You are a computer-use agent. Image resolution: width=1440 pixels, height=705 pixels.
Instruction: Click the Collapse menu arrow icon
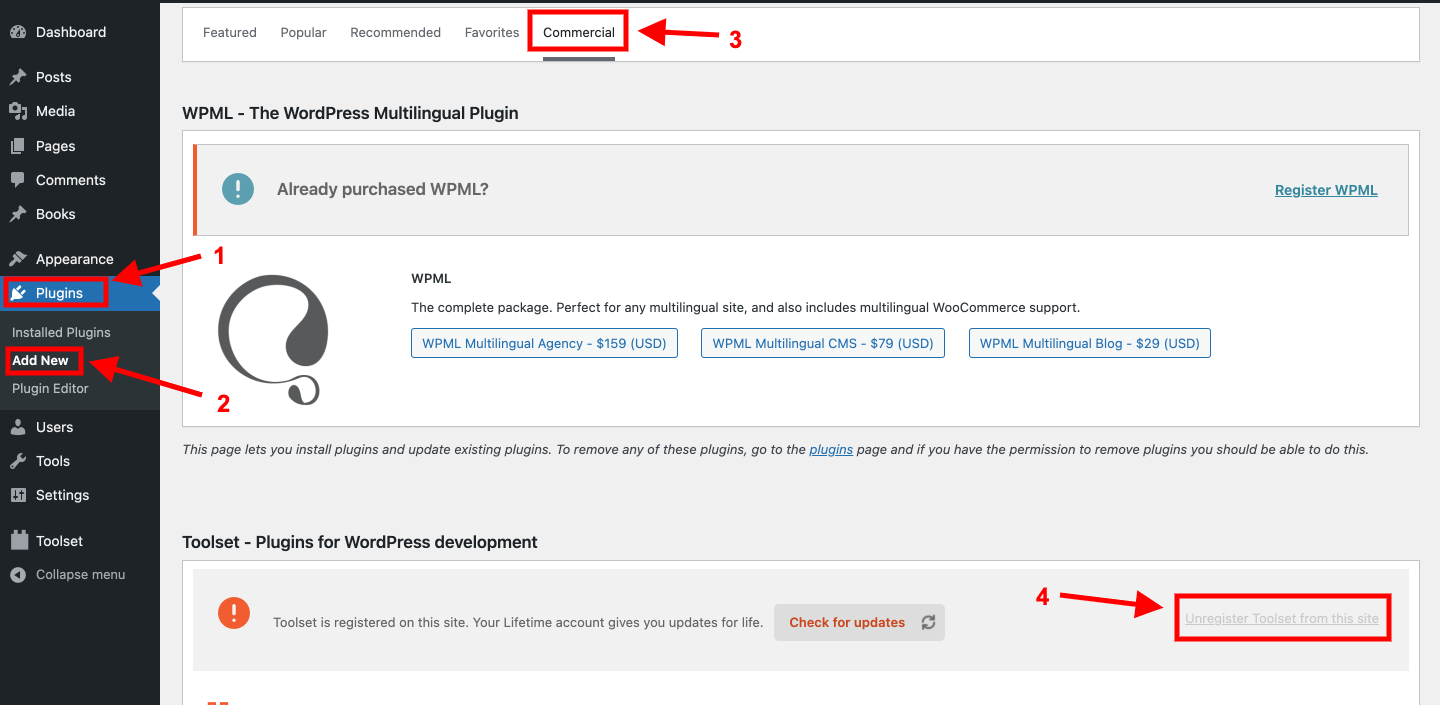pyautogui.click(x=18, y=575)
